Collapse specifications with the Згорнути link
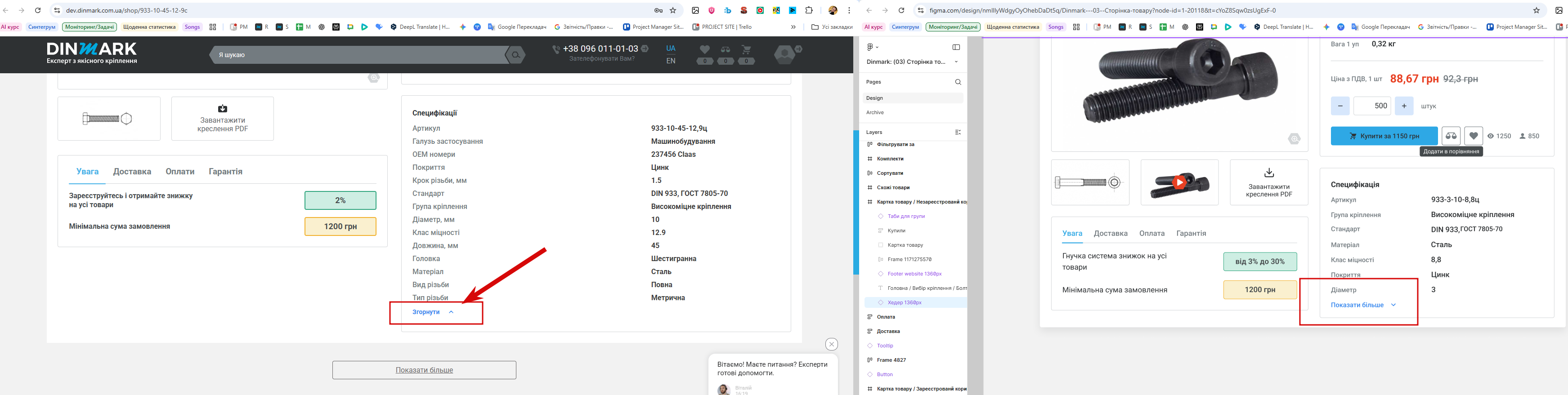 (433, 312)
